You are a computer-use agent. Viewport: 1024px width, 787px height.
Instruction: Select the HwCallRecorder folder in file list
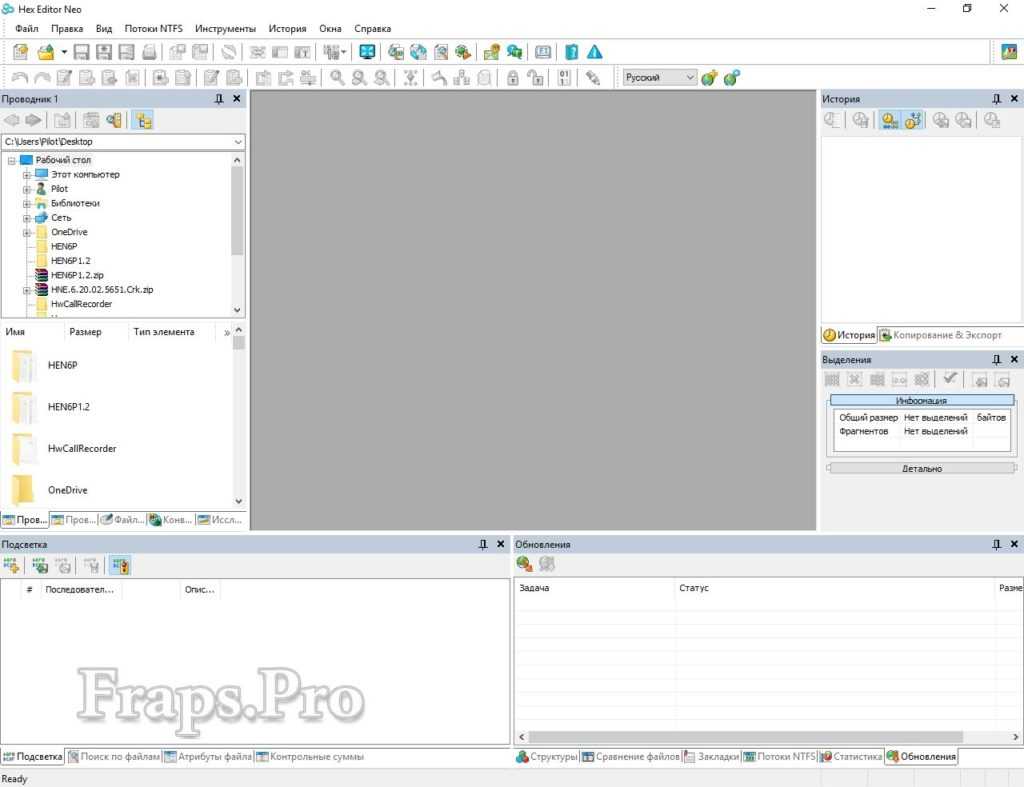(x=82, y=449)
